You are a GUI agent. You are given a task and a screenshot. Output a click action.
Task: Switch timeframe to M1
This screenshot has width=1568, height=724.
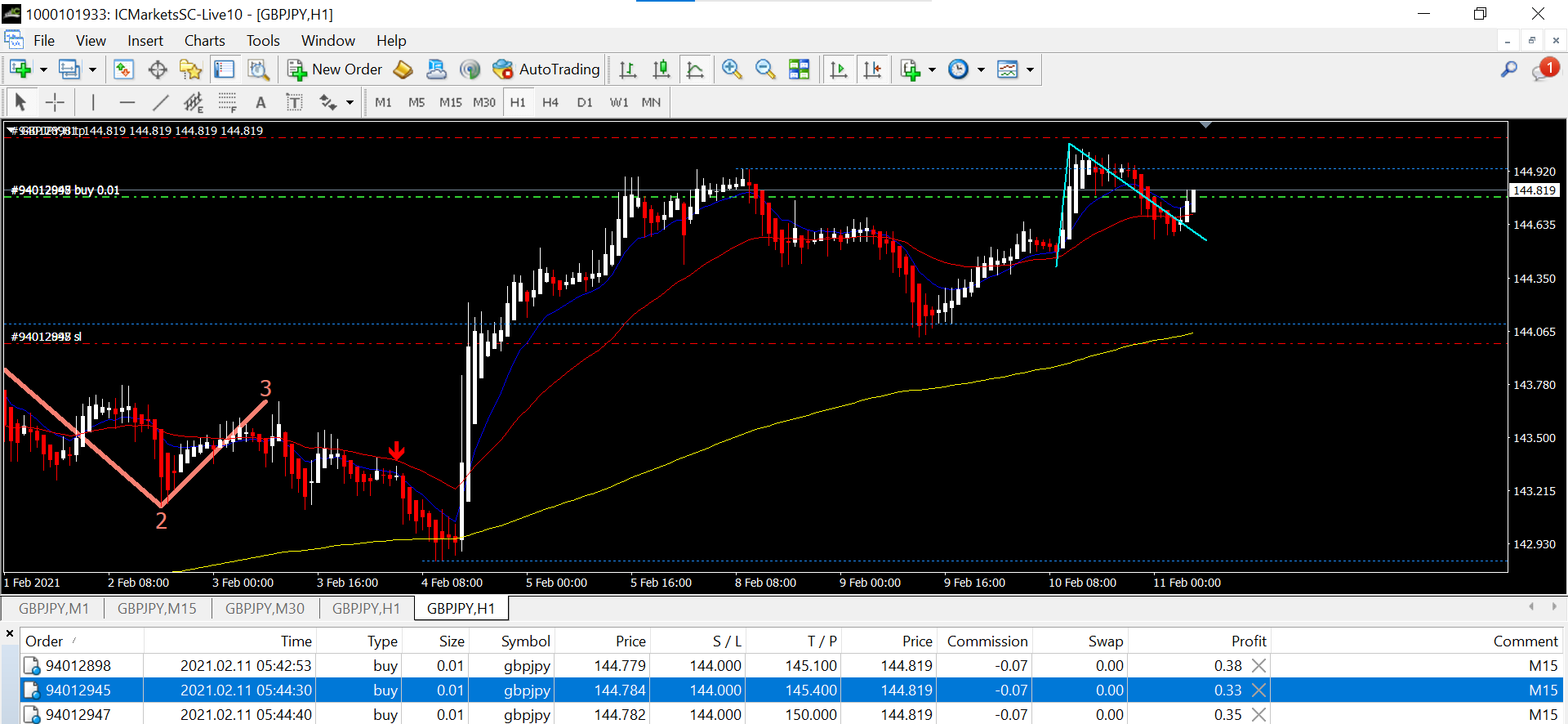pyautogui.click(x=383, y=102)
